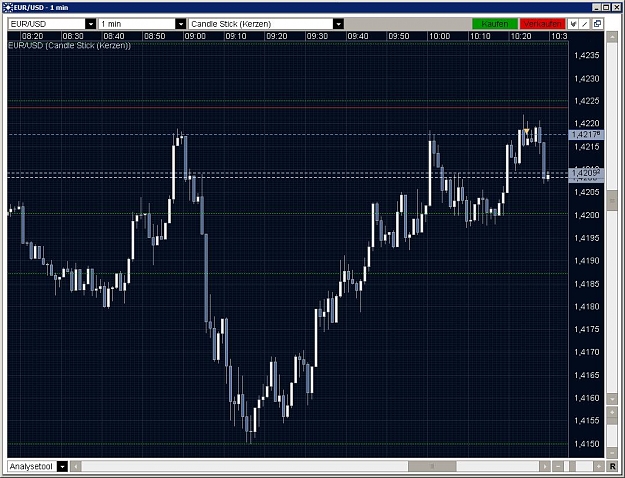Click the vertical scrollbar up arrow
This screenshot has width=625, height=478.
[x=612, y=37]
